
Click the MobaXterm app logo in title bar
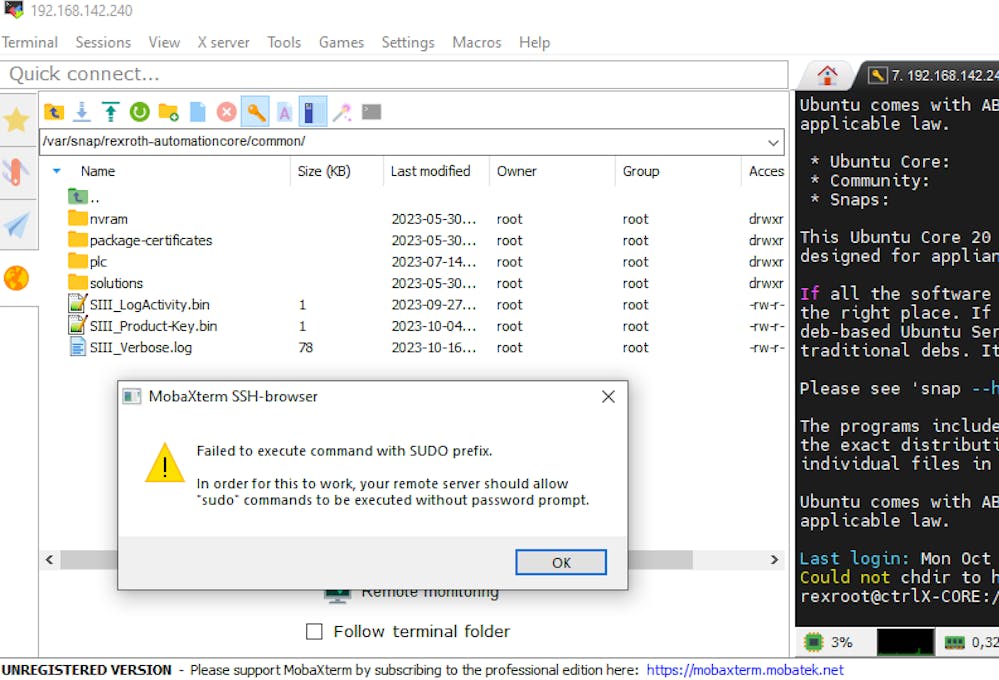(x=13, y=10)
